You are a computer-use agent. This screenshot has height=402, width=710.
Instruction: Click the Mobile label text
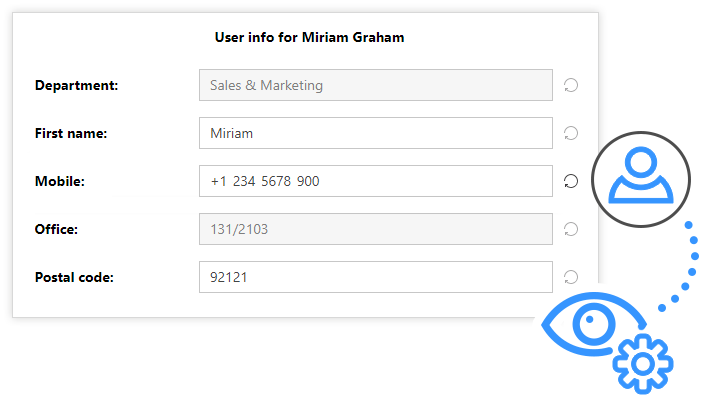click(x=60, y=181)
